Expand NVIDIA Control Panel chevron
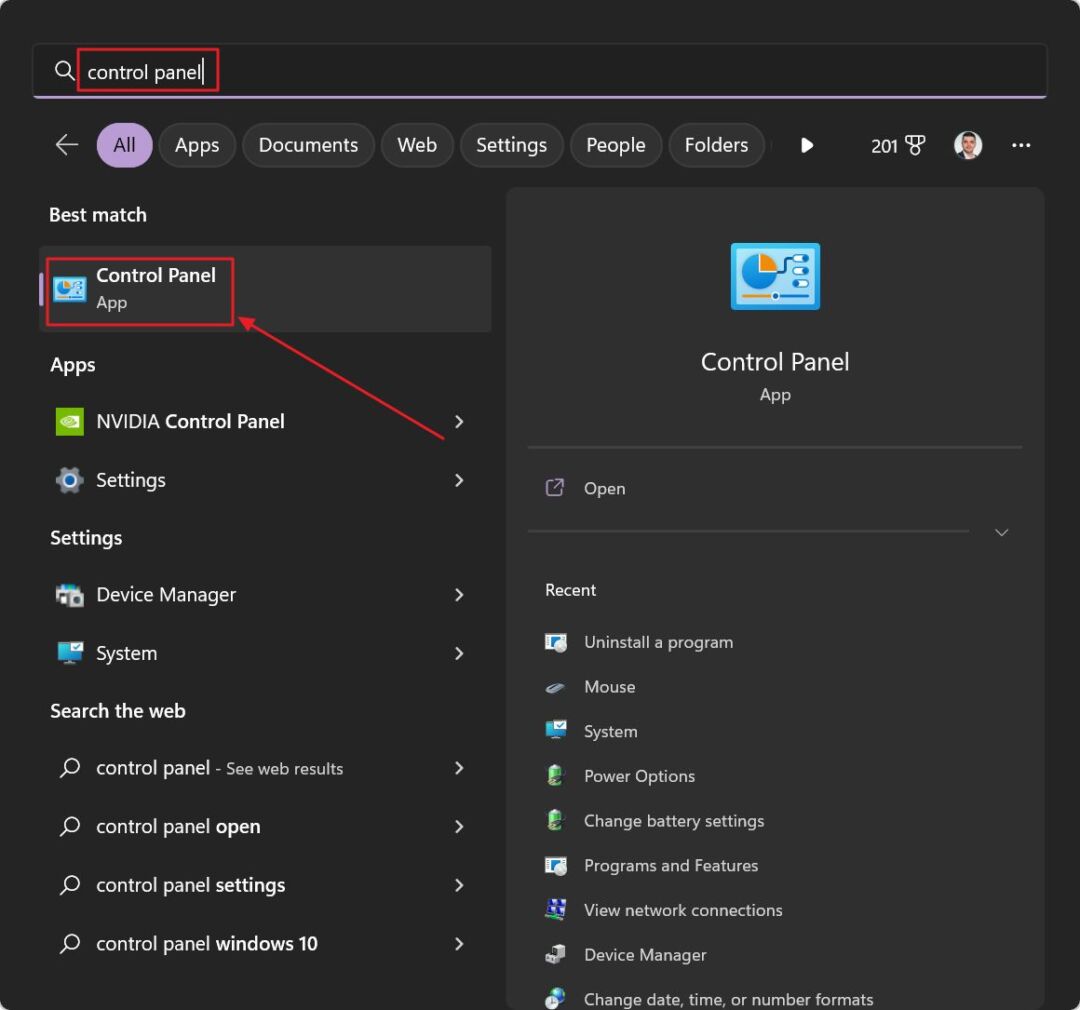Viewport: 1080px width, 1010px height. (x=459, y=422)
